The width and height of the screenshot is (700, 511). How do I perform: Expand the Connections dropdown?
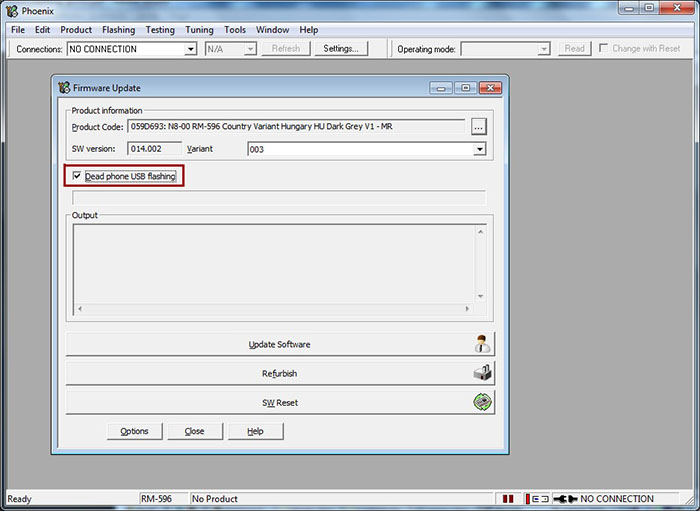191,49
